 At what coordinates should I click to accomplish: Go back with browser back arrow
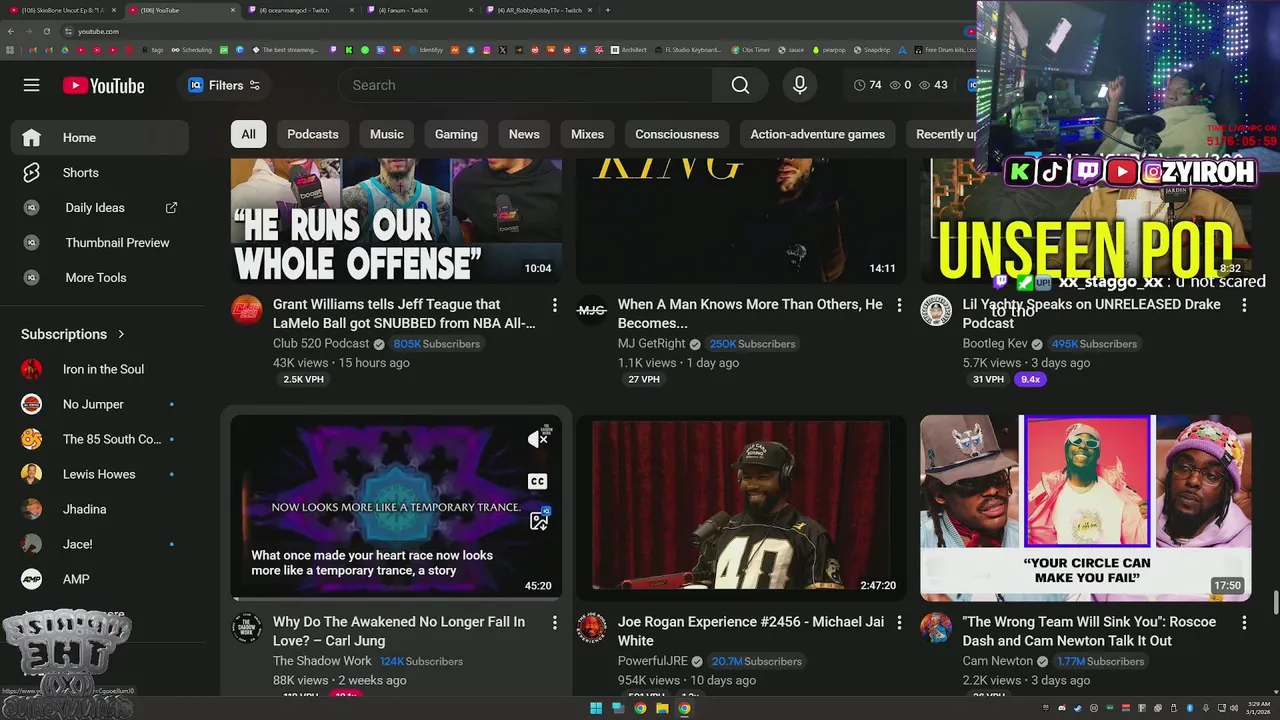click(11, 31)
